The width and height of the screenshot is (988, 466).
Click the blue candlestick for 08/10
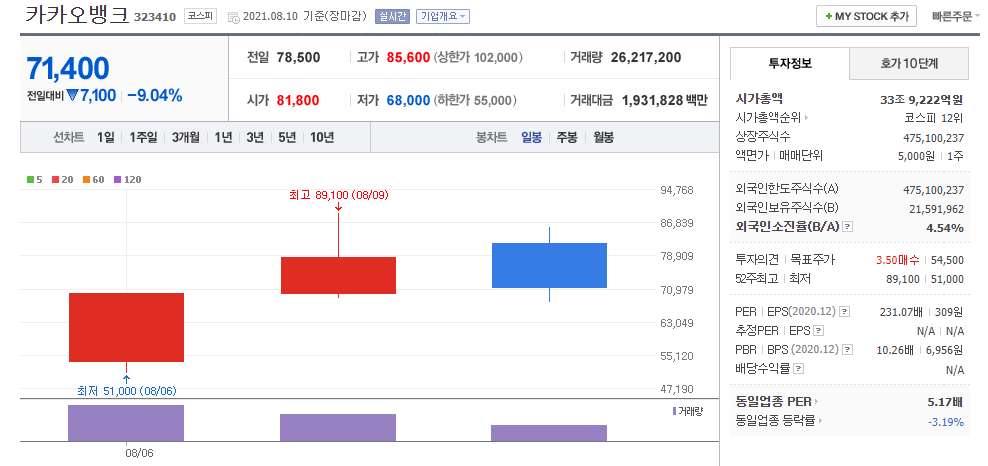549,265
